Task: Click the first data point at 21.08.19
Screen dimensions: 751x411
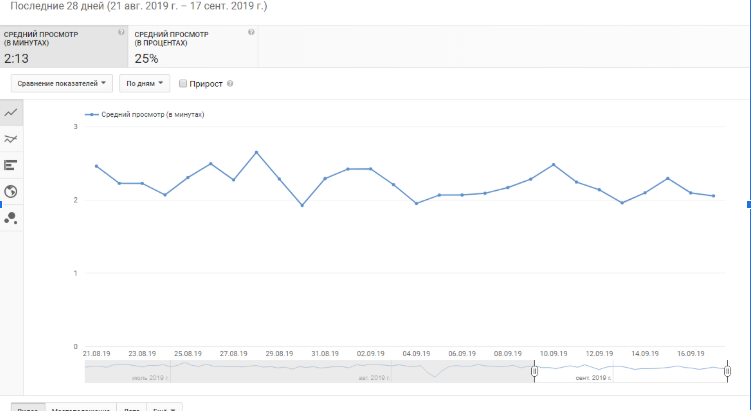Action: [96, 166]
